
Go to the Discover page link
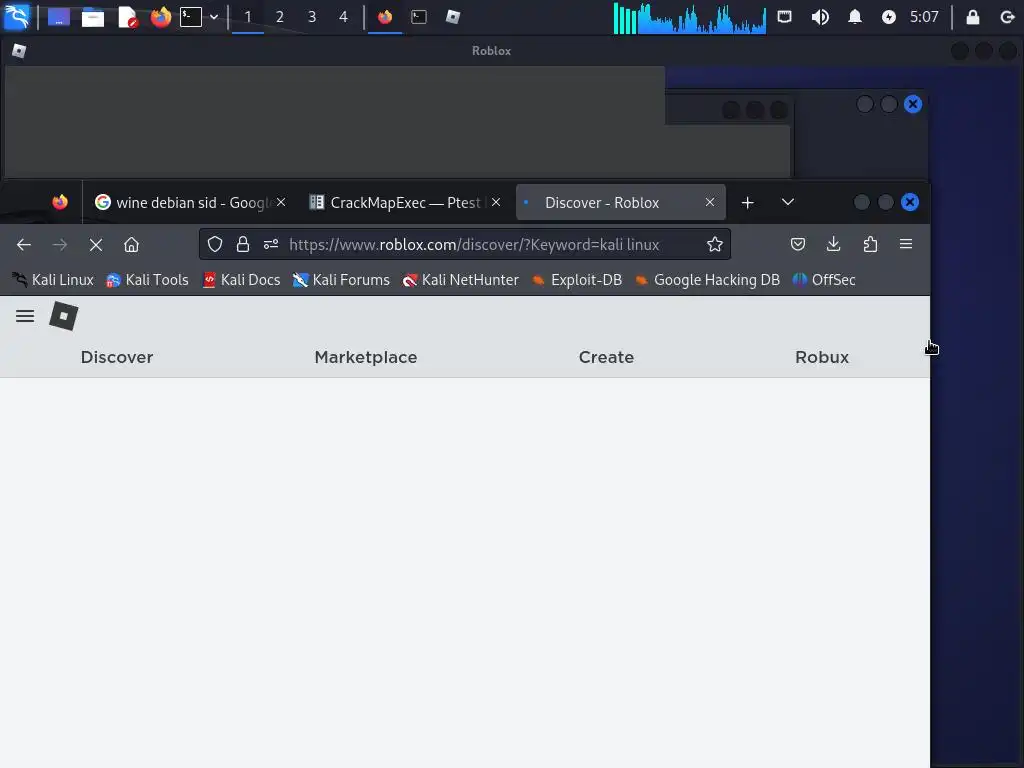pos(117,357)
